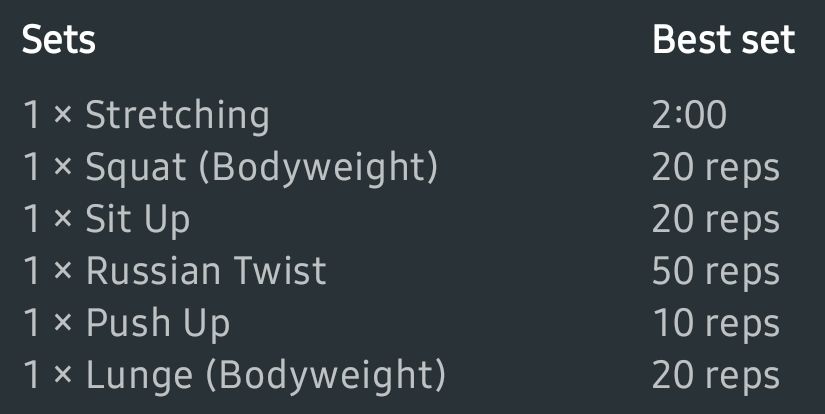Viewport: 825px width, 414px height.
Task: Click the 10 reps value for Push Up
Action: pos(715,323)
